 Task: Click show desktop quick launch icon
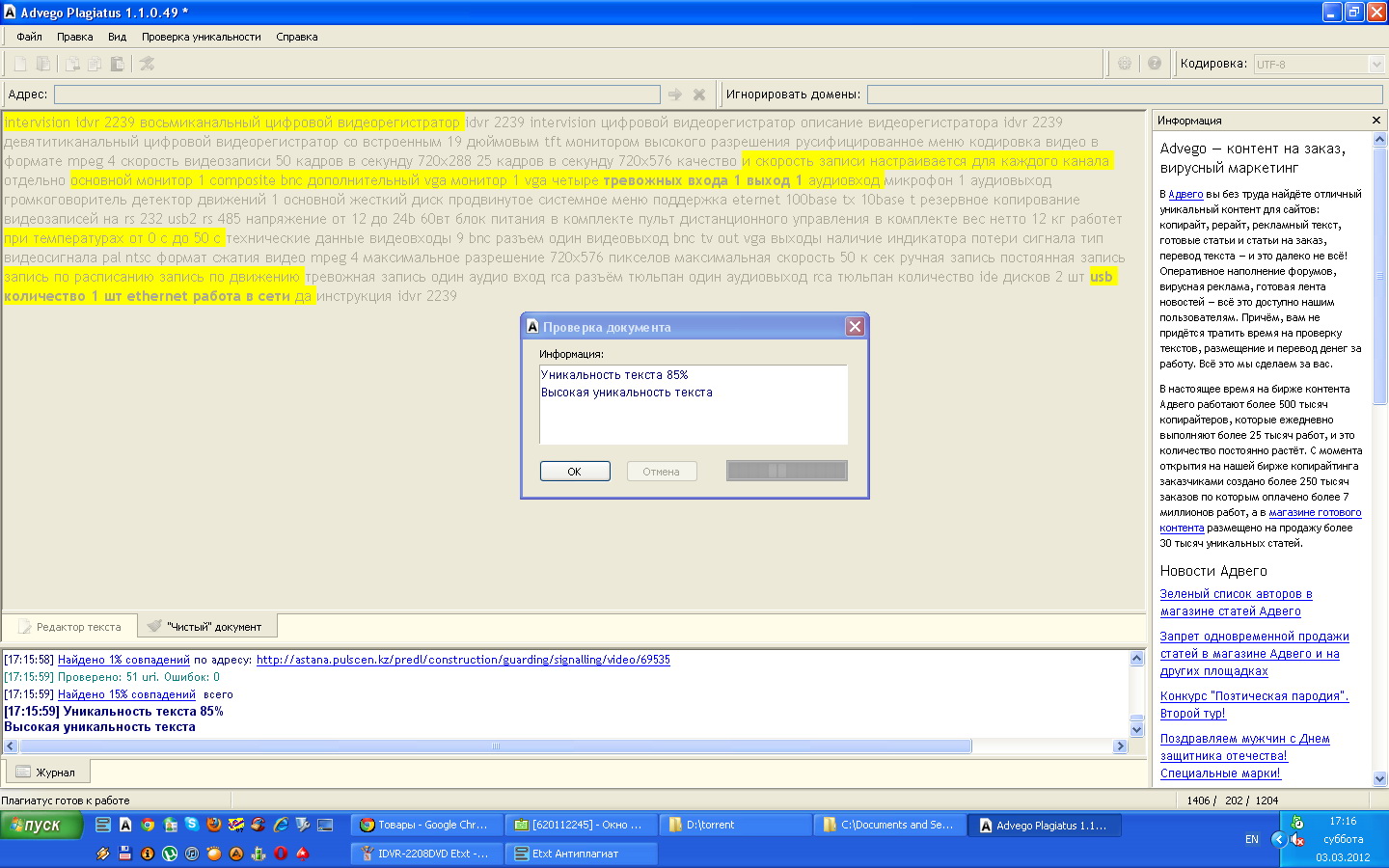[325, 825]
